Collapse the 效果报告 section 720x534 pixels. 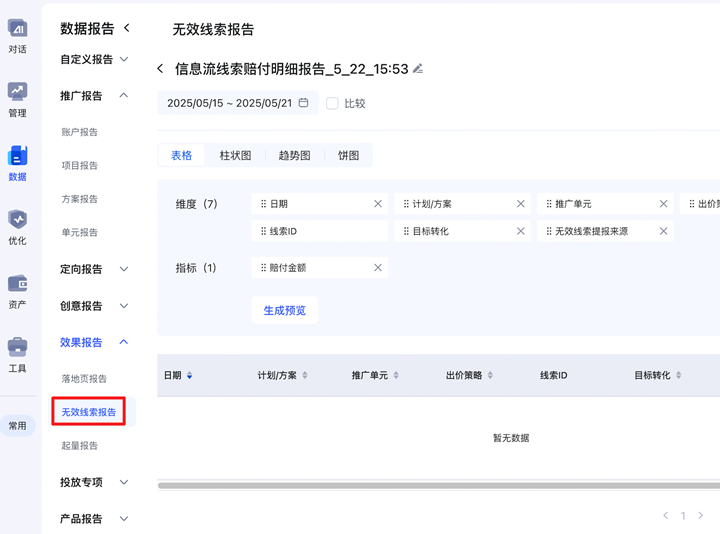click(x=124, y=342)
